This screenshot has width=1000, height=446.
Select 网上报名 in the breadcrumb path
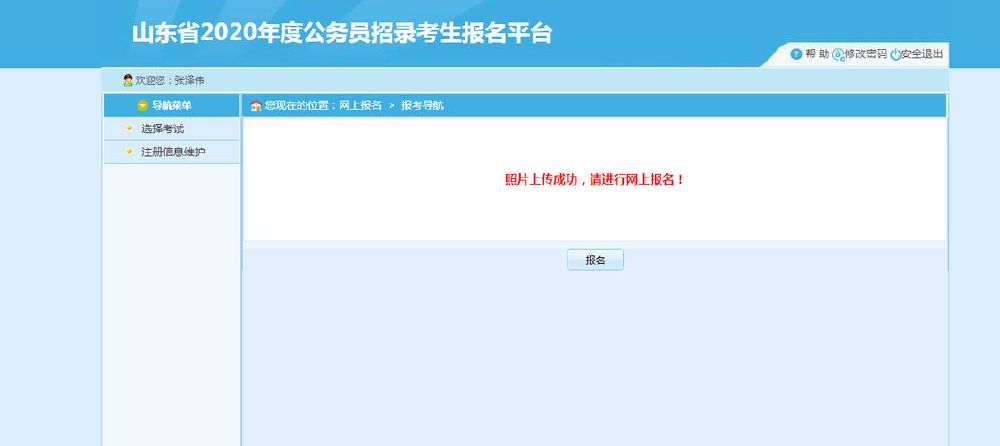click(x=360, y=106)
